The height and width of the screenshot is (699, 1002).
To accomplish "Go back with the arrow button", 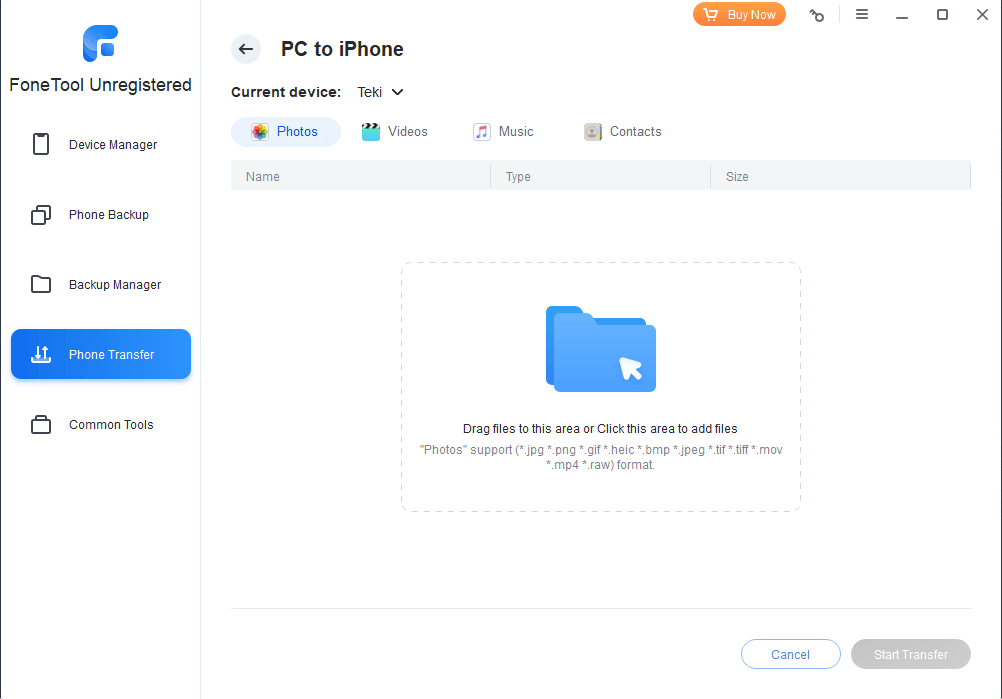I will click(x=246, y=49).
